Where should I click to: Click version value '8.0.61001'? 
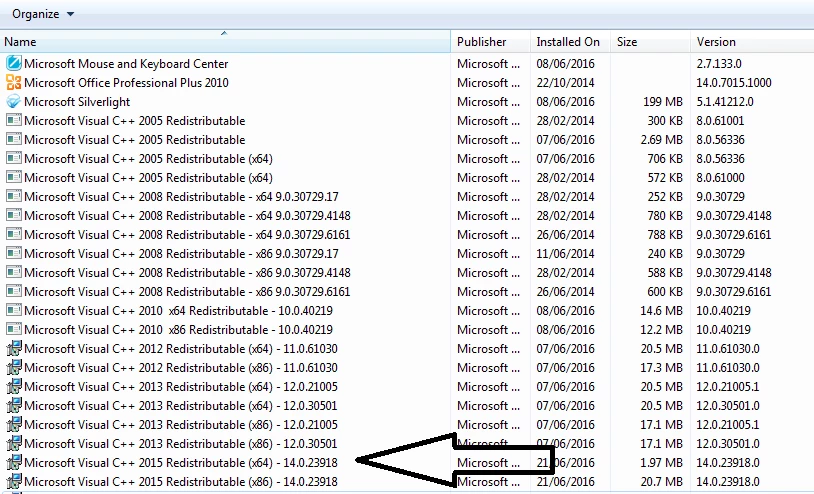click(721, 121)
